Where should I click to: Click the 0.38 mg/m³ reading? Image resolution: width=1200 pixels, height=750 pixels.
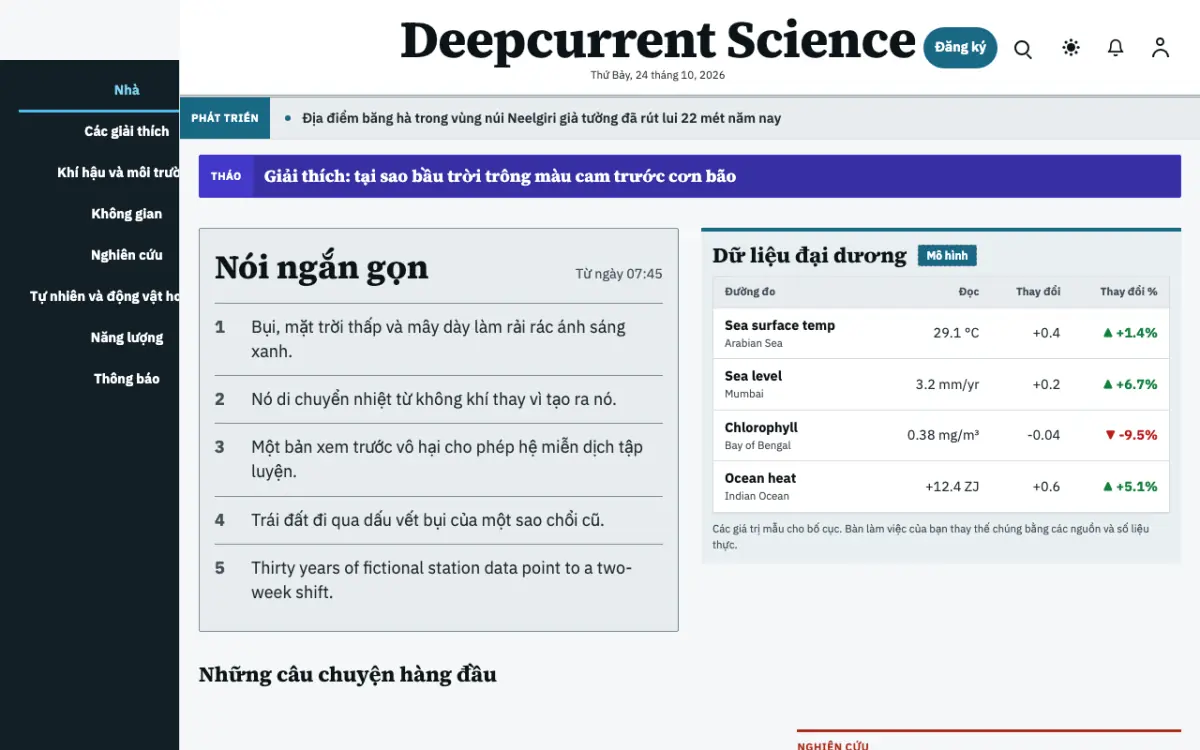click(x=943, y=435)
